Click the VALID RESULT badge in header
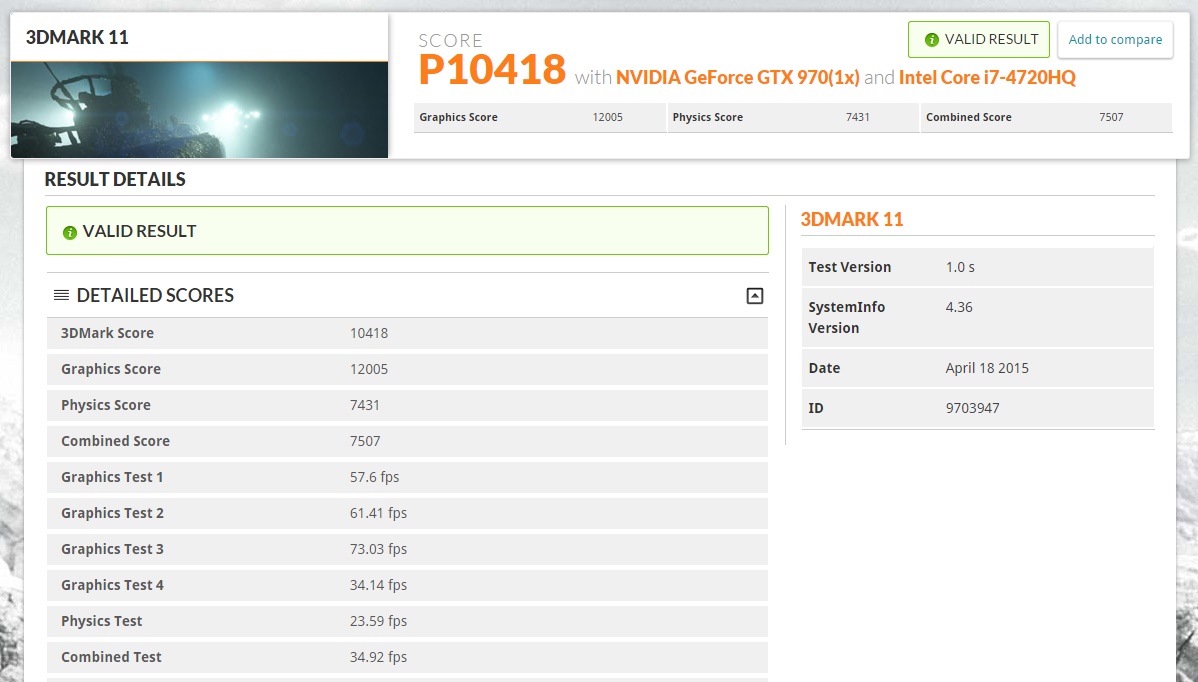This screenshot has height=682, width=1198. 979,40
